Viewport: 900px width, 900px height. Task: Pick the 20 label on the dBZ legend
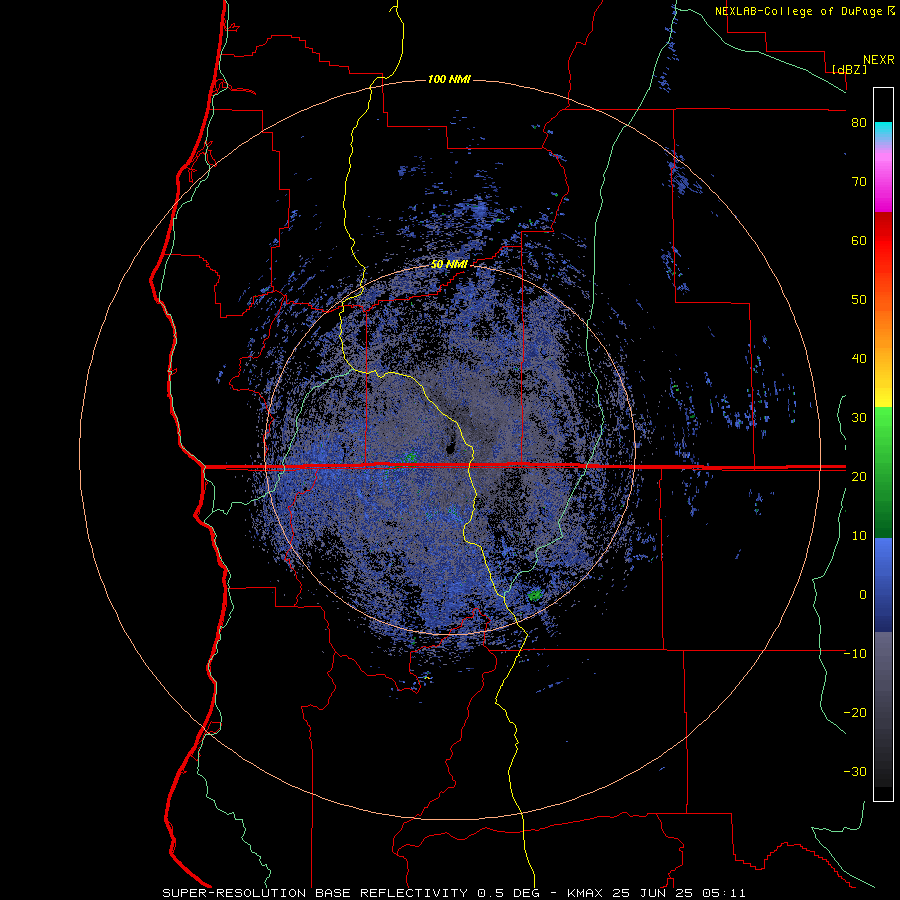[x=859, y=476]
